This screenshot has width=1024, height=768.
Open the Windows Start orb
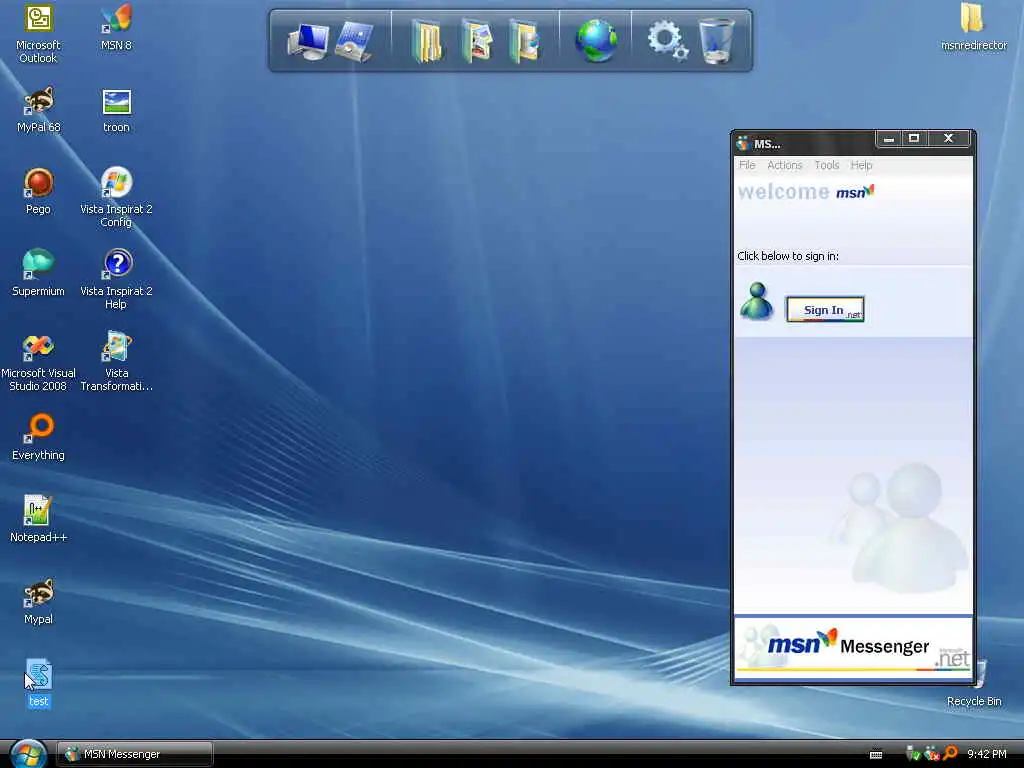click(28, 754)
